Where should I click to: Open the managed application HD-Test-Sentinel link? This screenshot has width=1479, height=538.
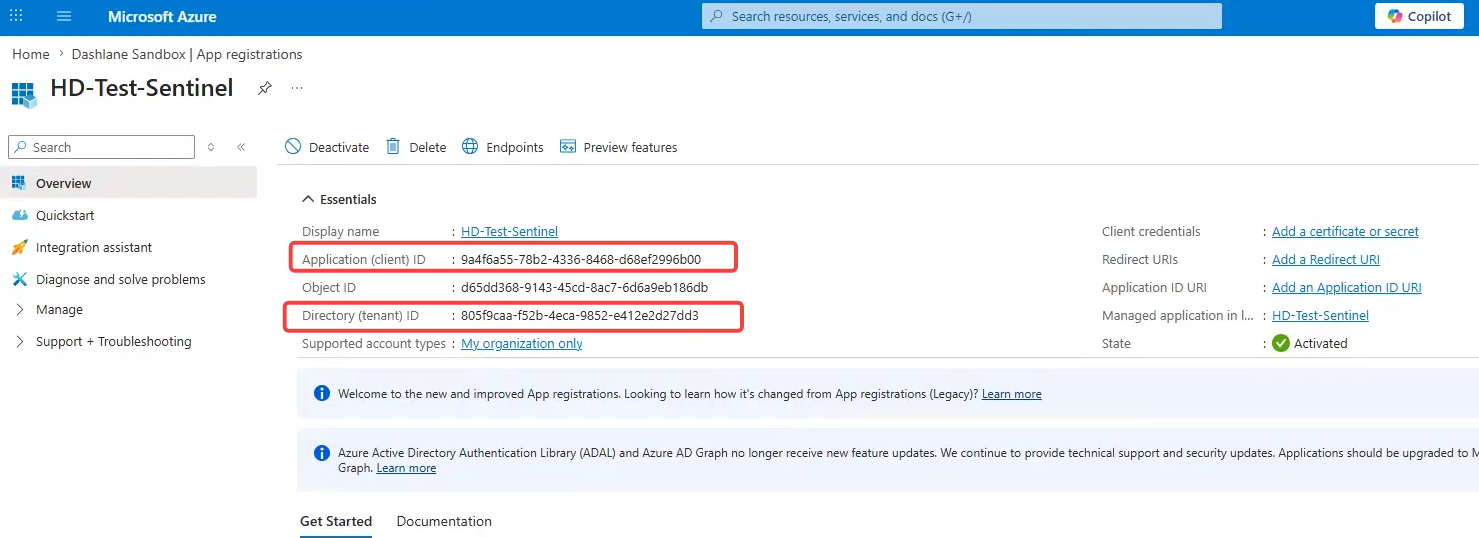[1320, 315]
